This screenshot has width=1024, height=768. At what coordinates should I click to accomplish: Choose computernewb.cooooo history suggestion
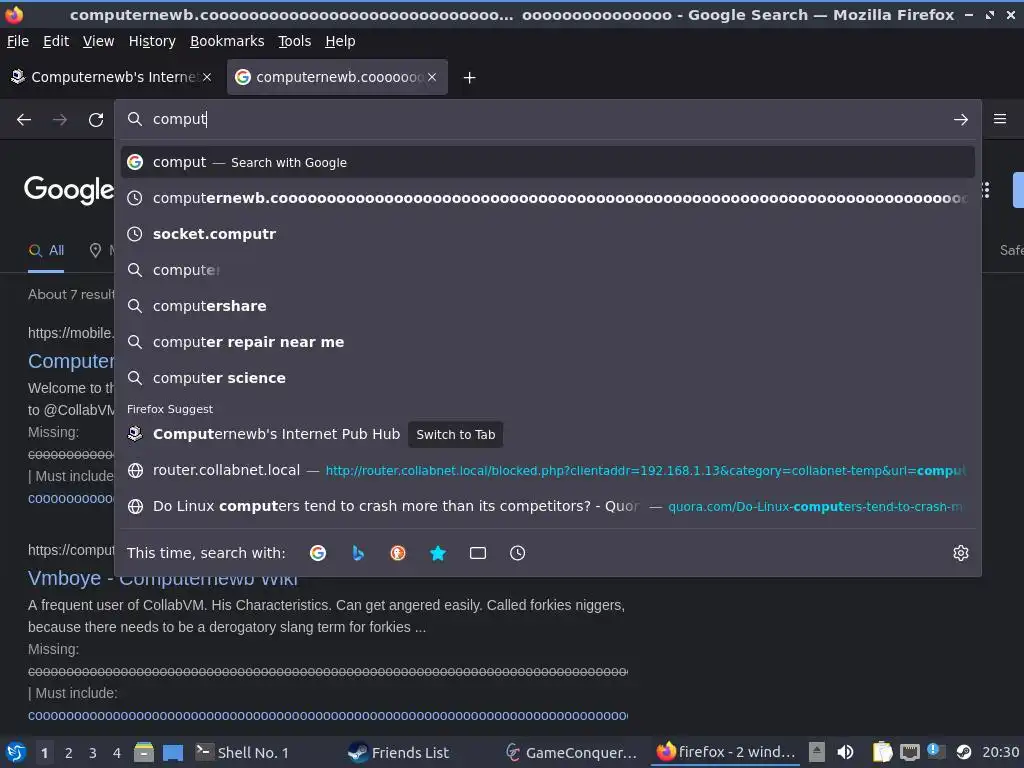pyautogui.click(x=547, y=198)
